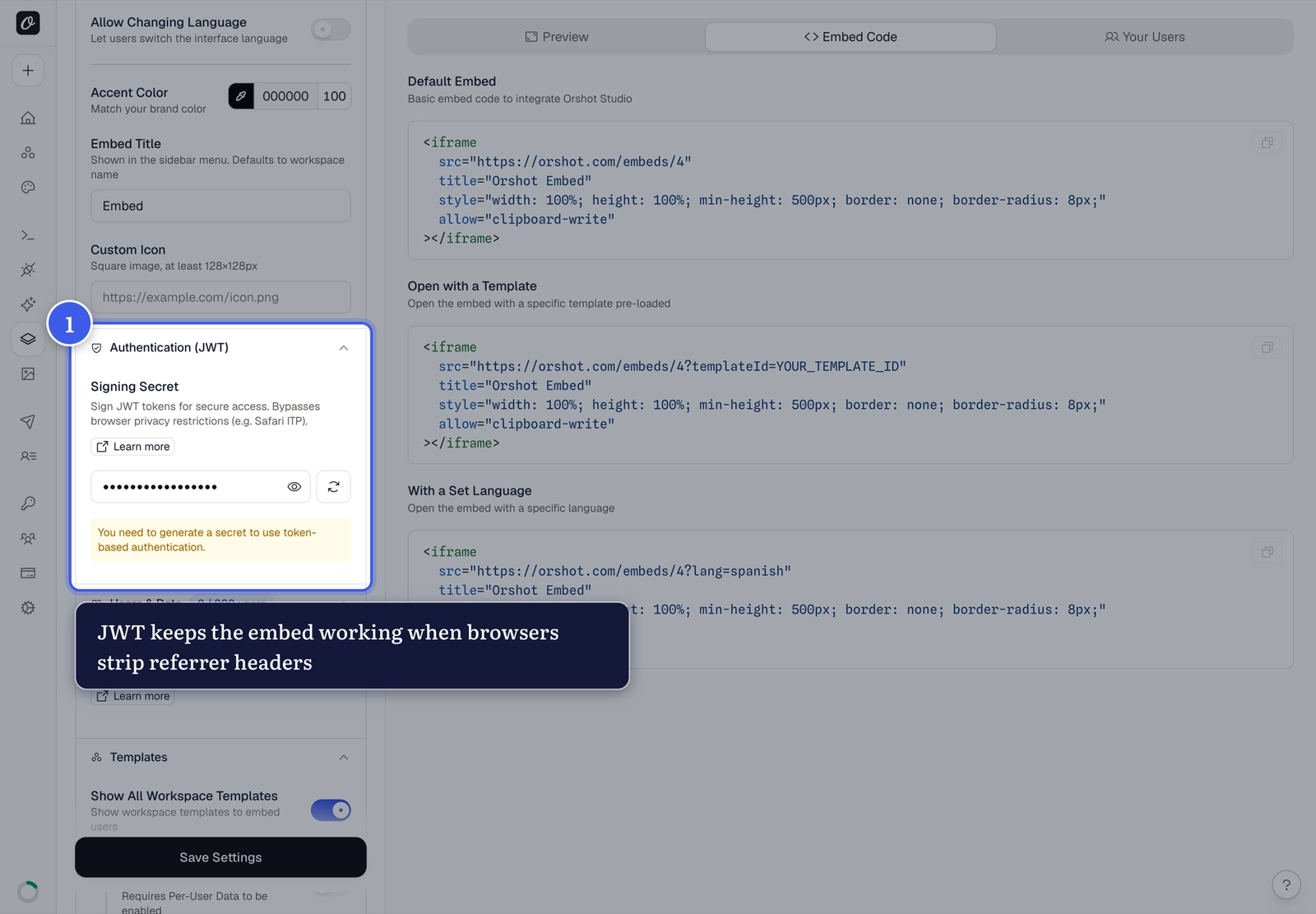Open the image gallery sidebar icon
Screen dimensions: 1316x914
pos(28,373)
